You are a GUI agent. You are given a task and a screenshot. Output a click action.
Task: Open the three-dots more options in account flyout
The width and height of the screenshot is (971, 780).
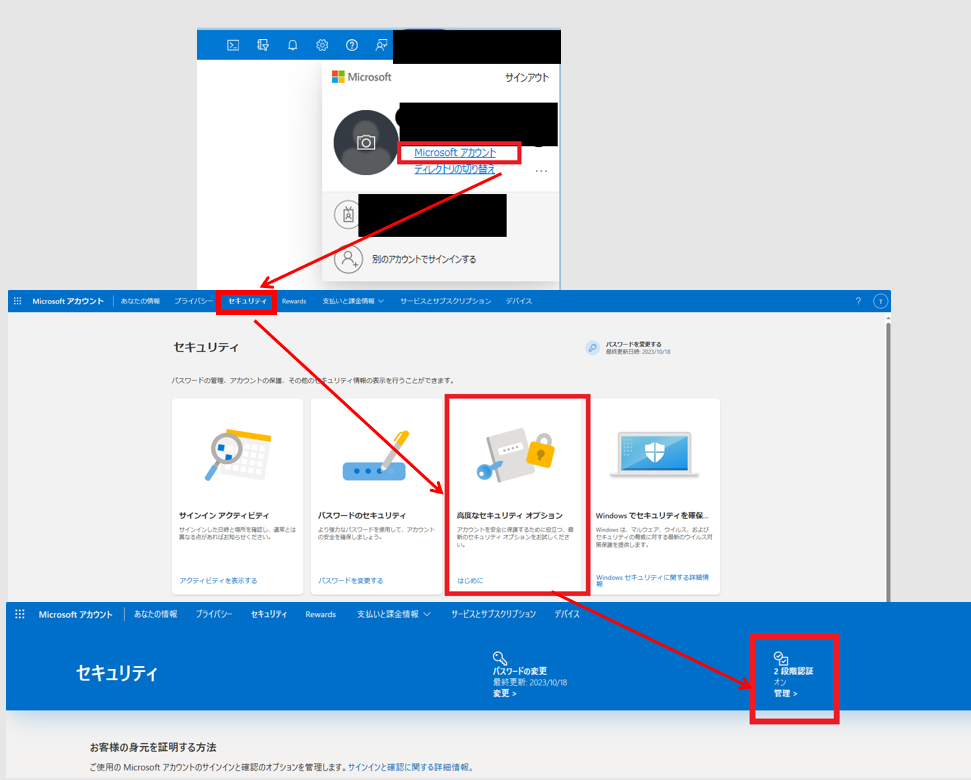[x=541, y=171]
